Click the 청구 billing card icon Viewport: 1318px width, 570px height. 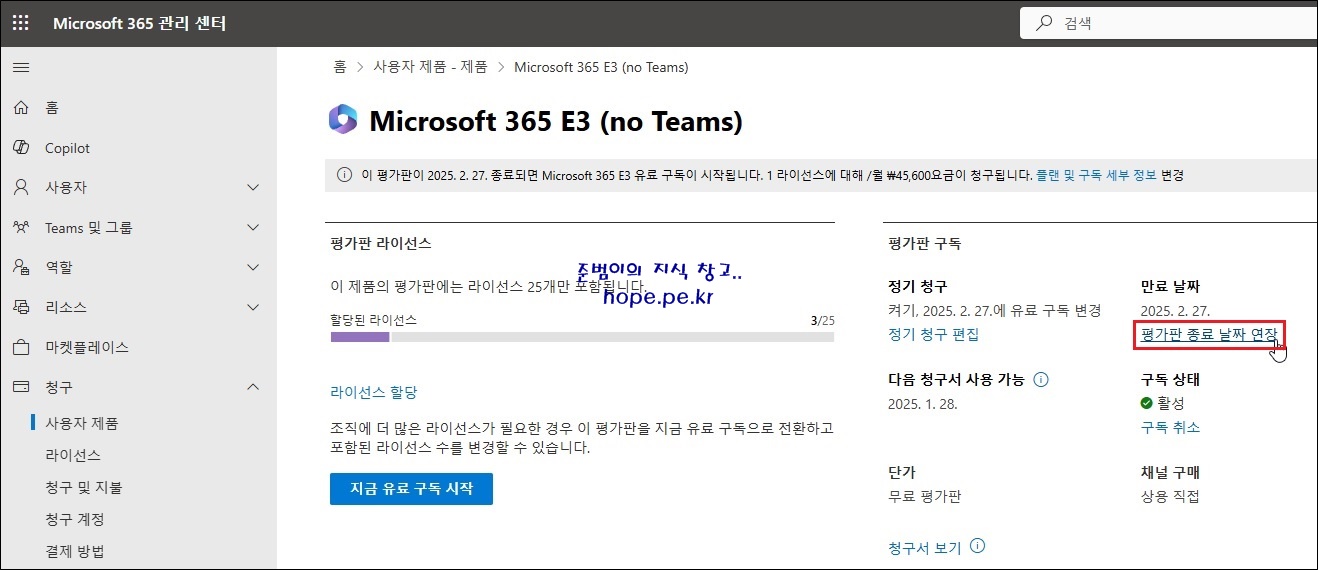point(20,387)
